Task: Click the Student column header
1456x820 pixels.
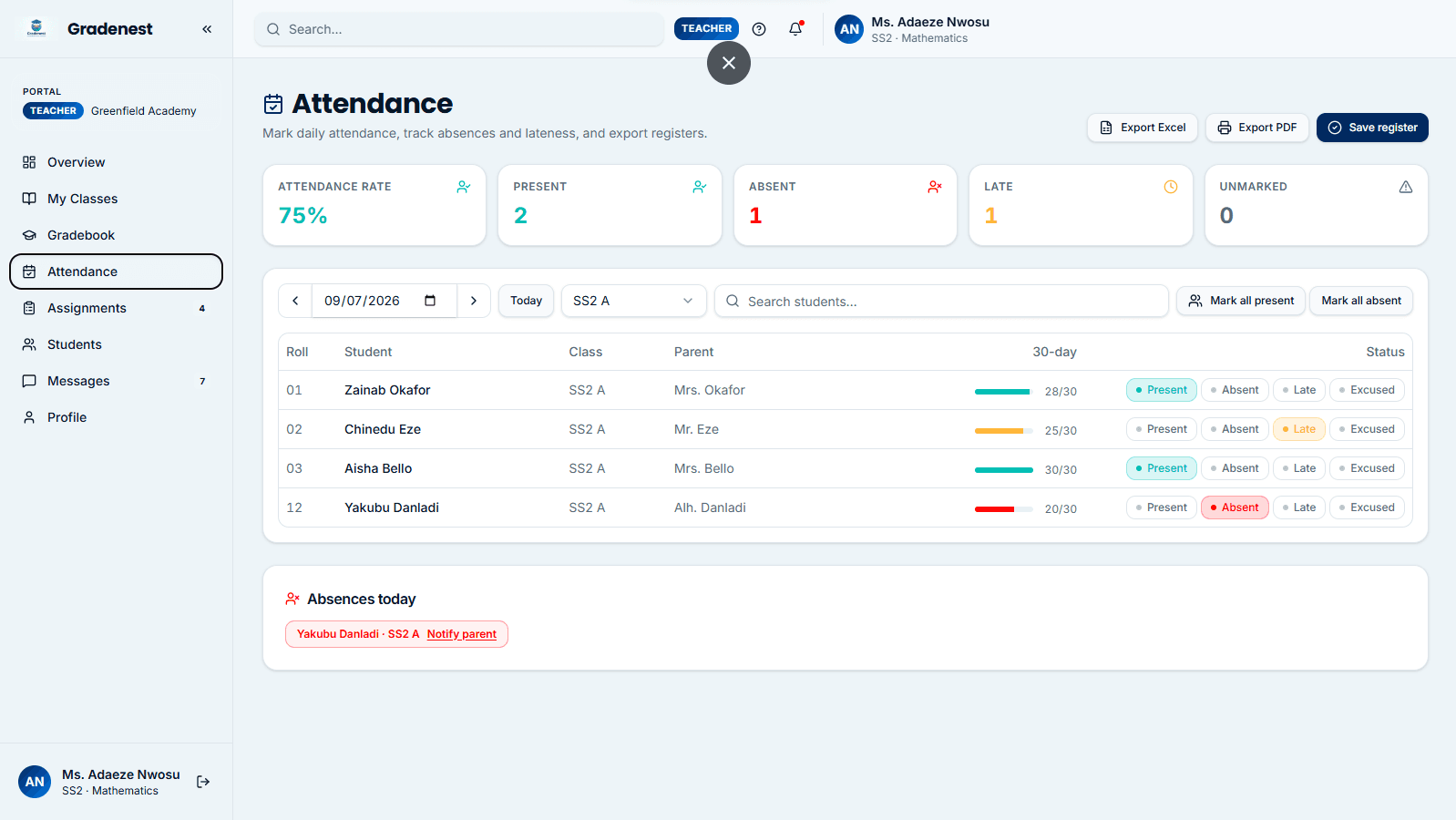Action: click(x=368, y=352)
